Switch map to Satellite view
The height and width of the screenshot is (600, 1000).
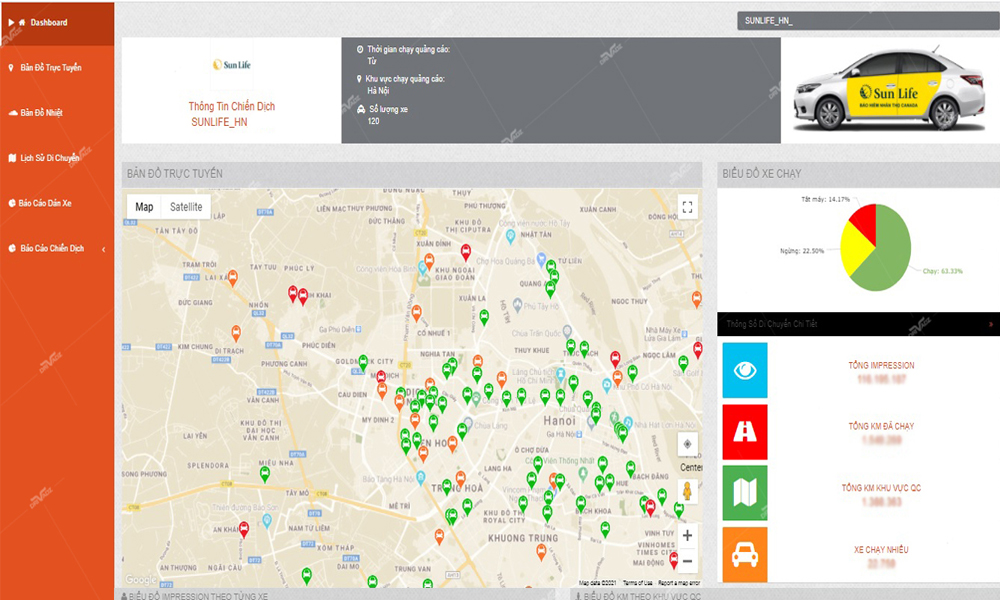186,207
